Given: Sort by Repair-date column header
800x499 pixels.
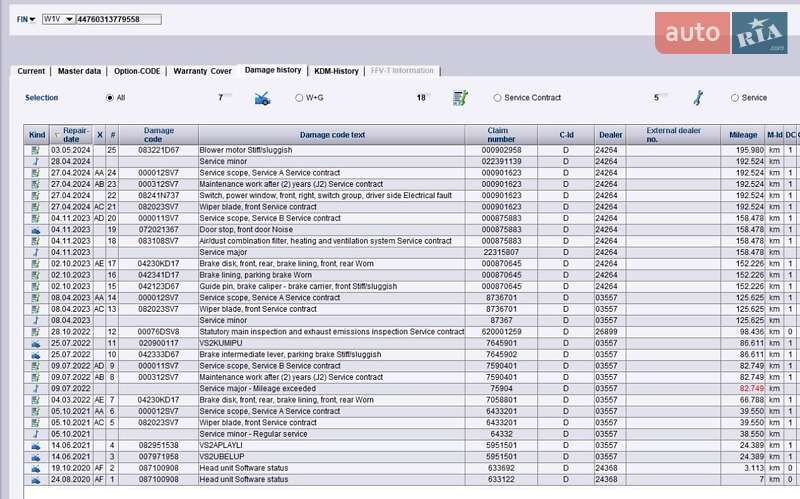Looking at the screenshot, I should point(71,135).
